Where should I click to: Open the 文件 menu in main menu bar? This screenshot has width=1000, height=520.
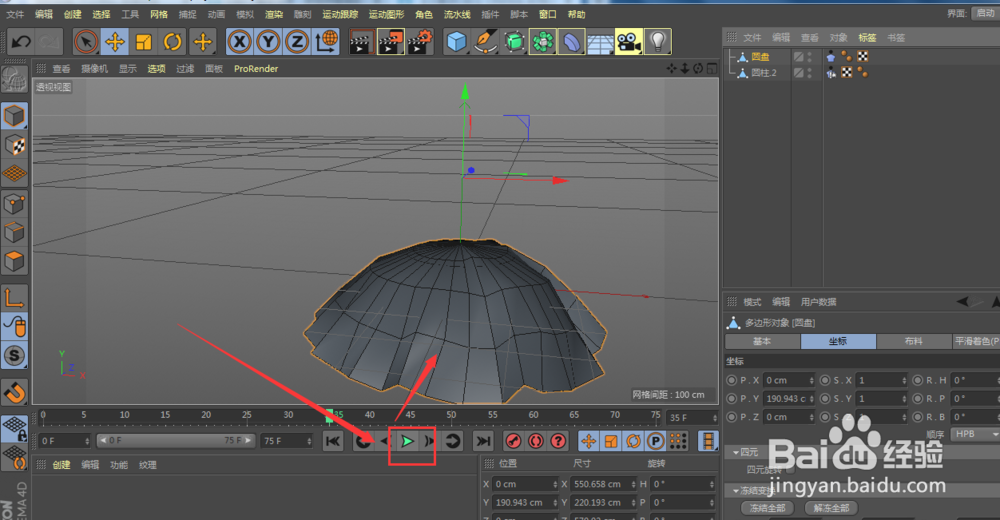[15, 14]
